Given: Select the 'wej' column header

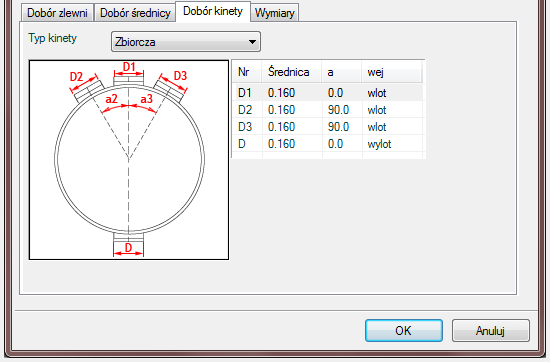Looking at the screenshot, I should (392, 72).
